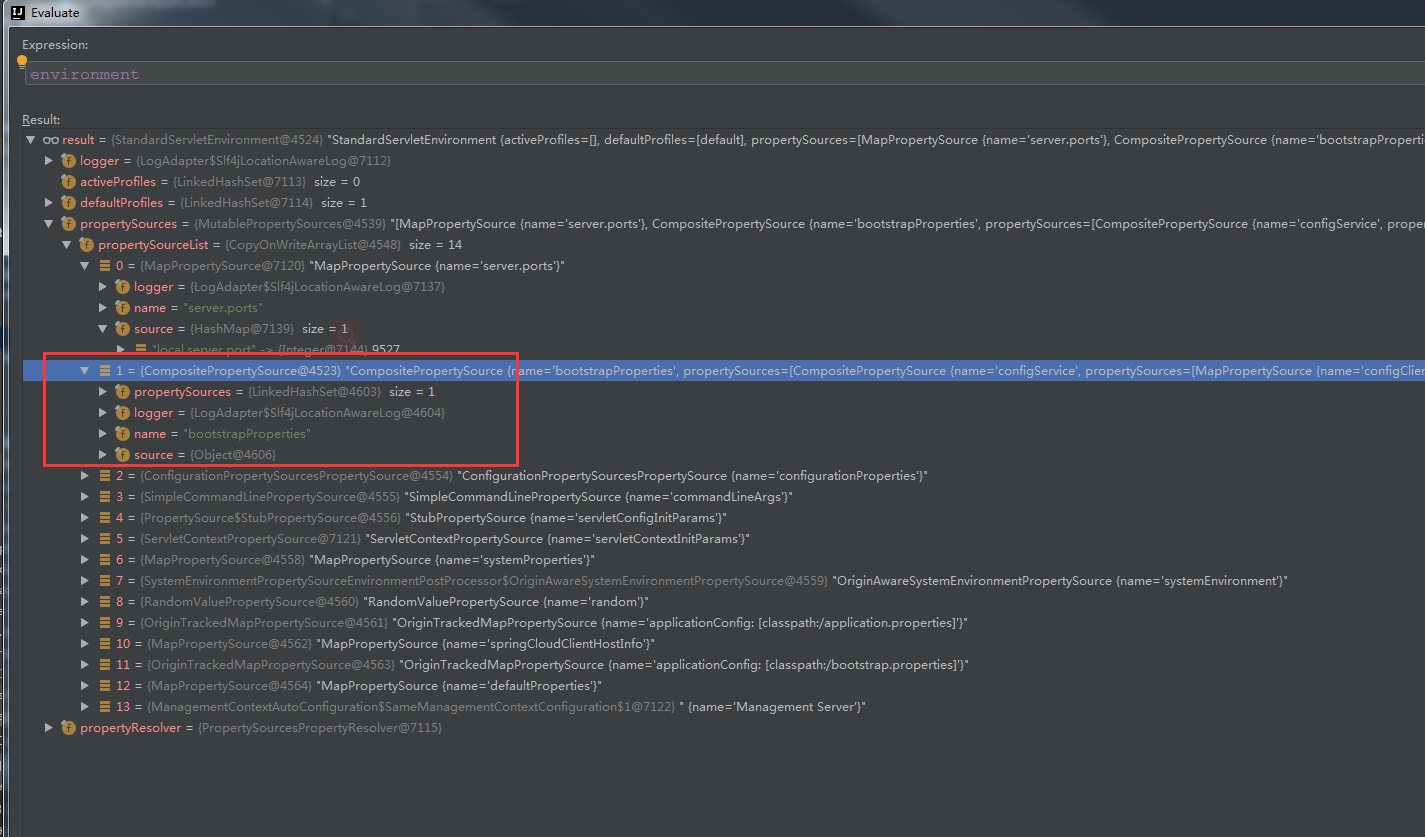Expand element 8 RandomValuePropertySource
The image size is (1425, 837).
click(85, 602)
